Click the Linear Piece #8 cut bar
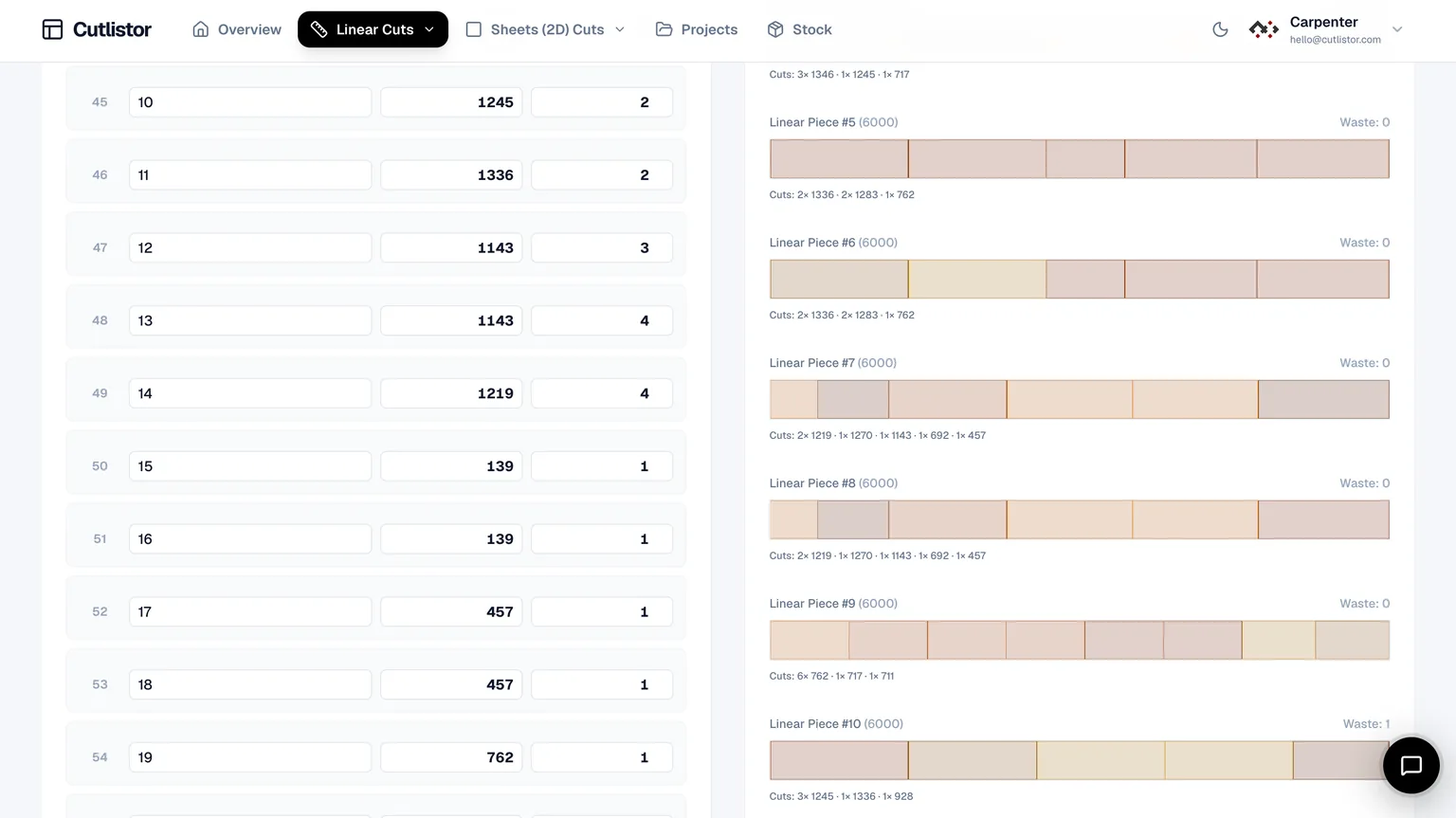This screenshot has width=1456, height=818. [1080, 519]
